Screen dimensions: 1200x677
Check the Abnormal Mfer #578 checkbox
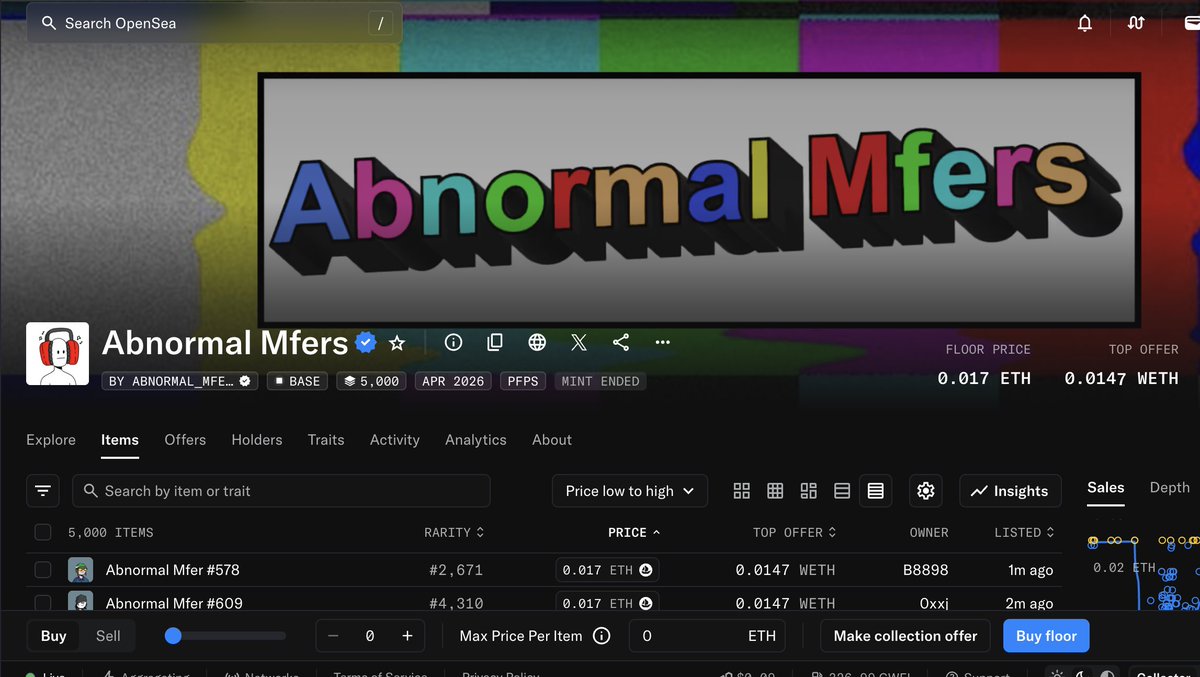(43, 570)
